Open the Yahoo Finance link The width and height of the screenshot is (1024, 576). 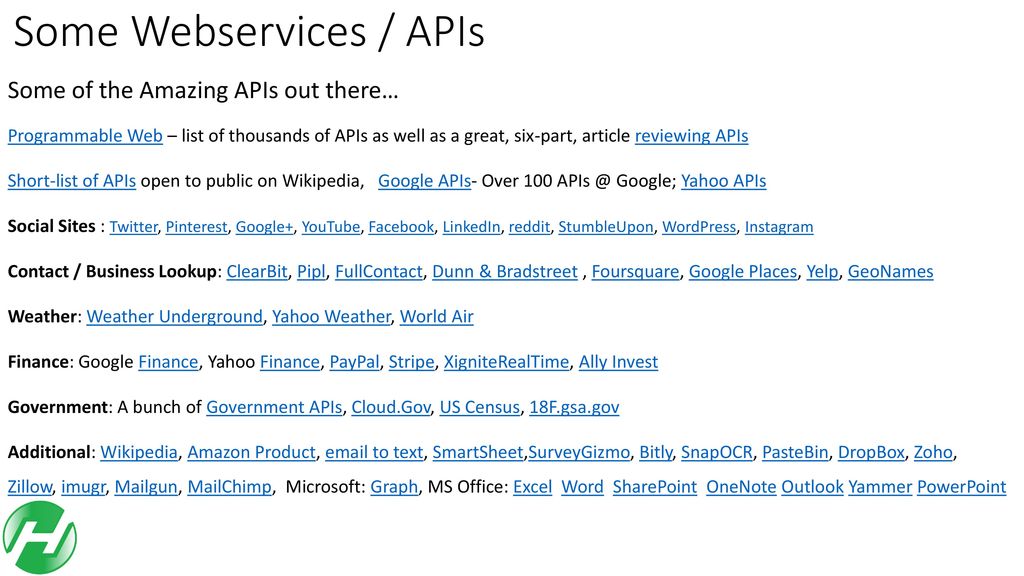pyautogui.click(x=290, y=362)
